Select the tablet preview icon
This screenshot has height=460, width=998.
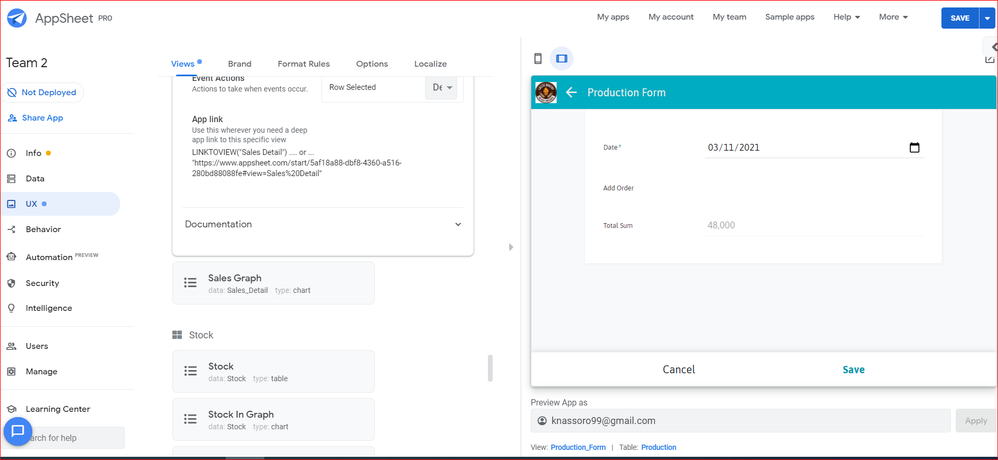click(561, 59)
